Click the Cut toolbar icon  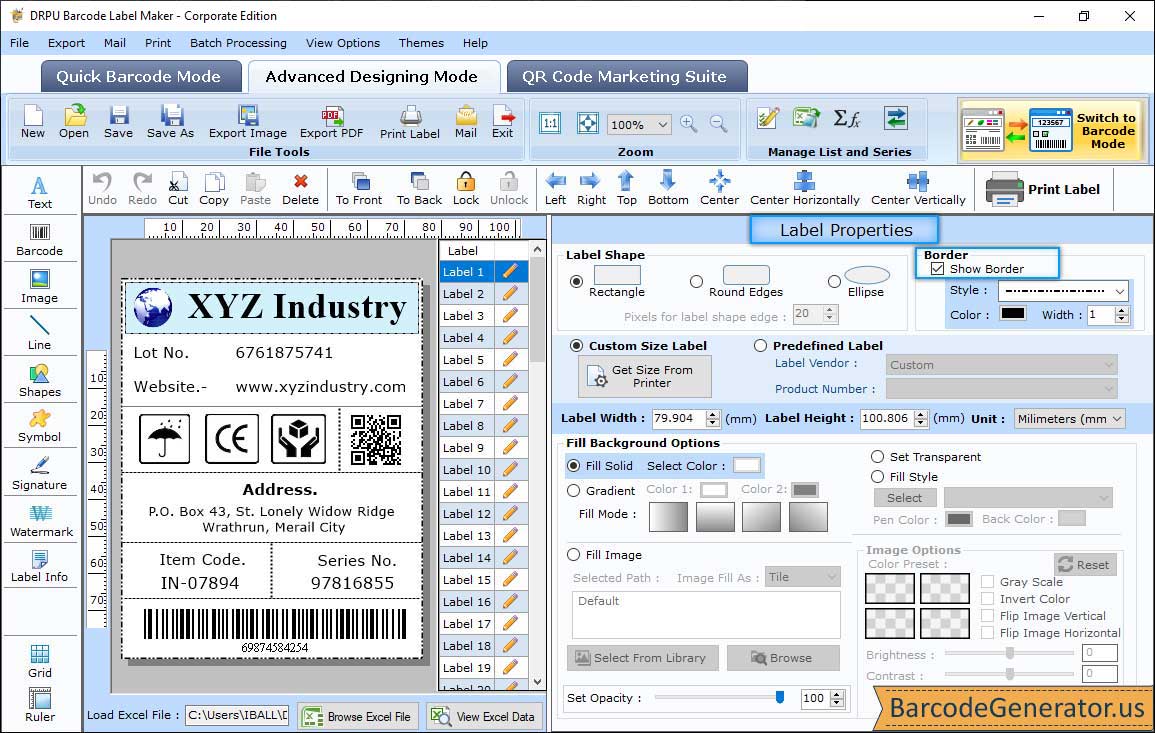click(178, 189)
